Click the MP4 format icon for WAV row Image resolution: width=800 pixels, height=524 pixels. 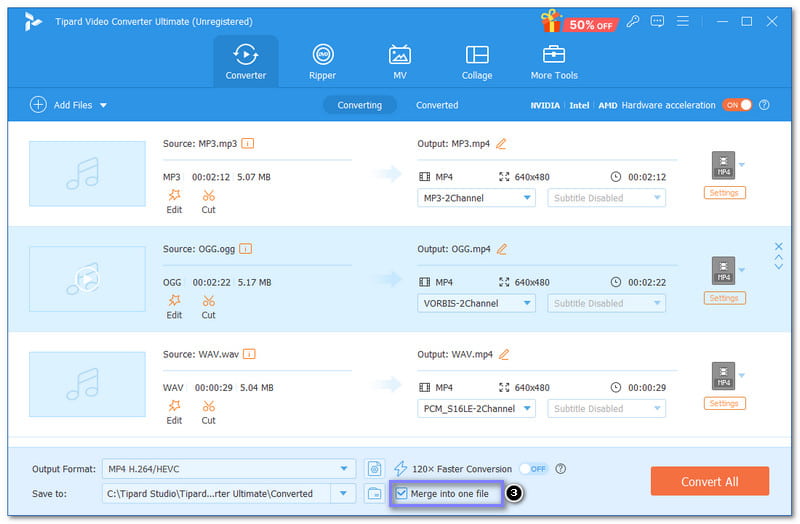point(723,376)
